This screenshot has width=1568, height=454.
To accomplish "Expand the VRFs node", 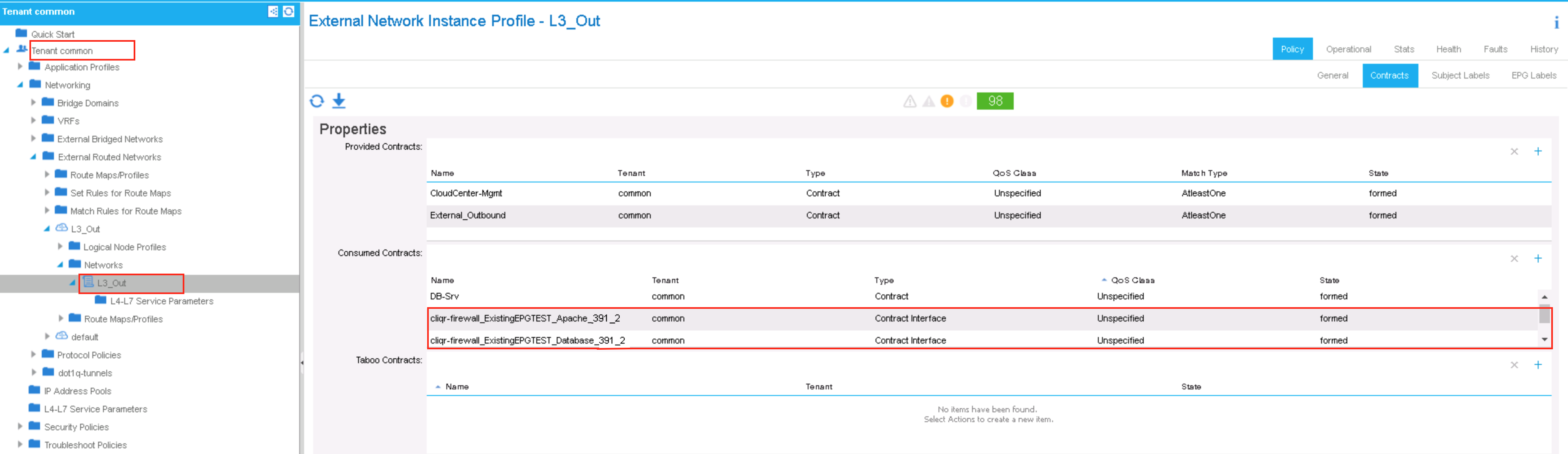I will (34, 120).
